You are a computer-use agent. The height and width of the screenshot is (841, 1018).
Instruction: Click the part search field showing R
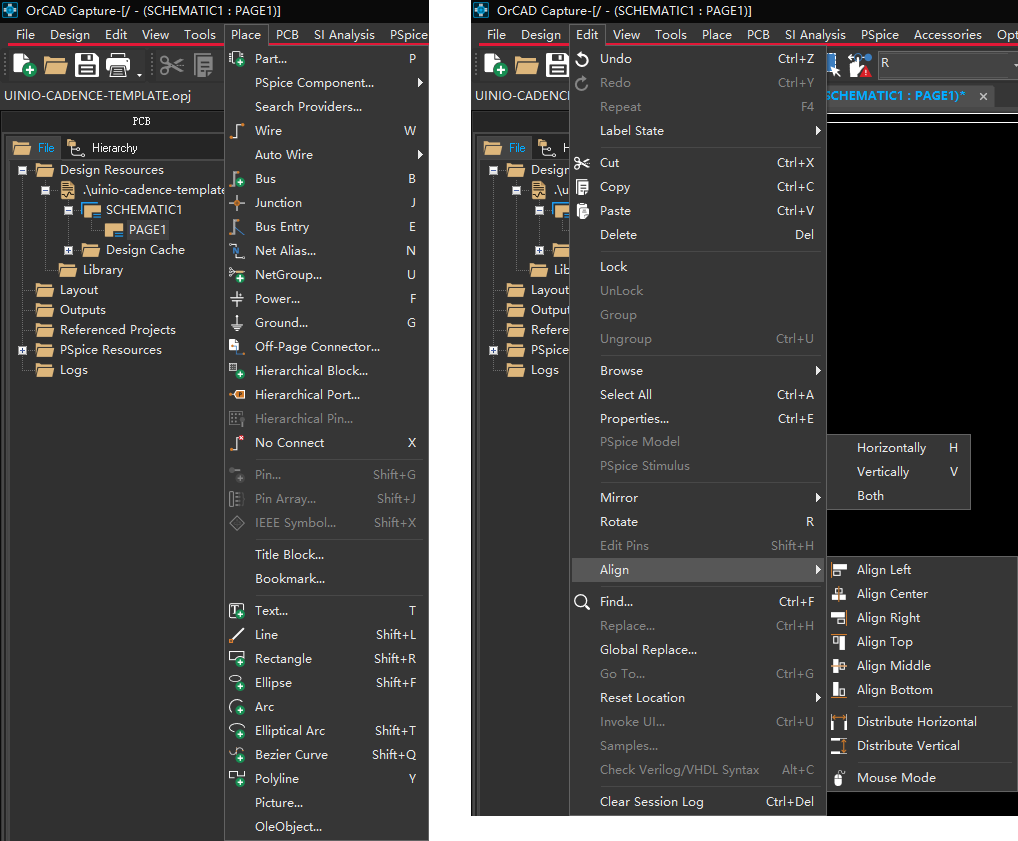click(x=940, y=63)
